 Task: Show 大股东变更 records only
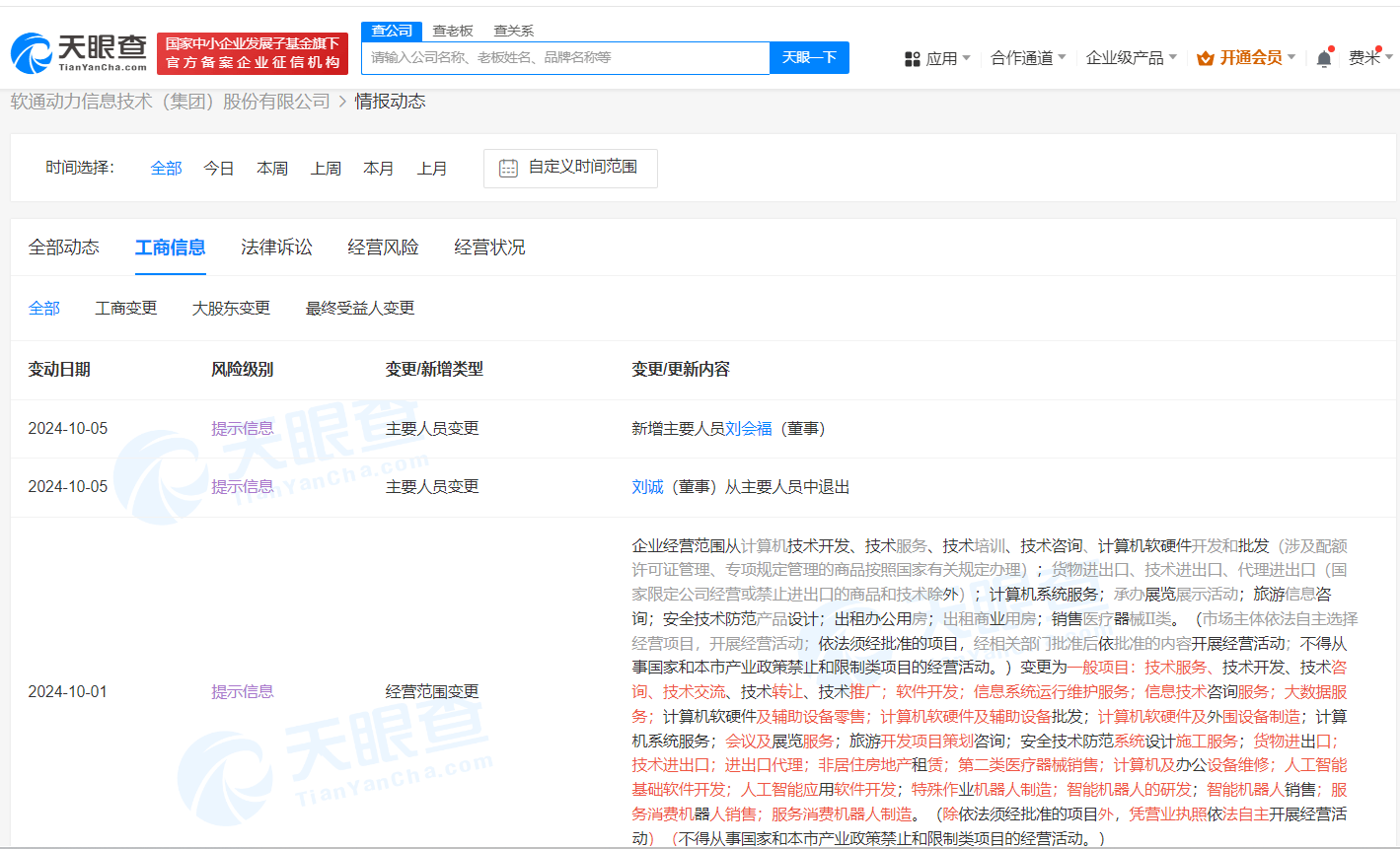[x=231, y=309]
